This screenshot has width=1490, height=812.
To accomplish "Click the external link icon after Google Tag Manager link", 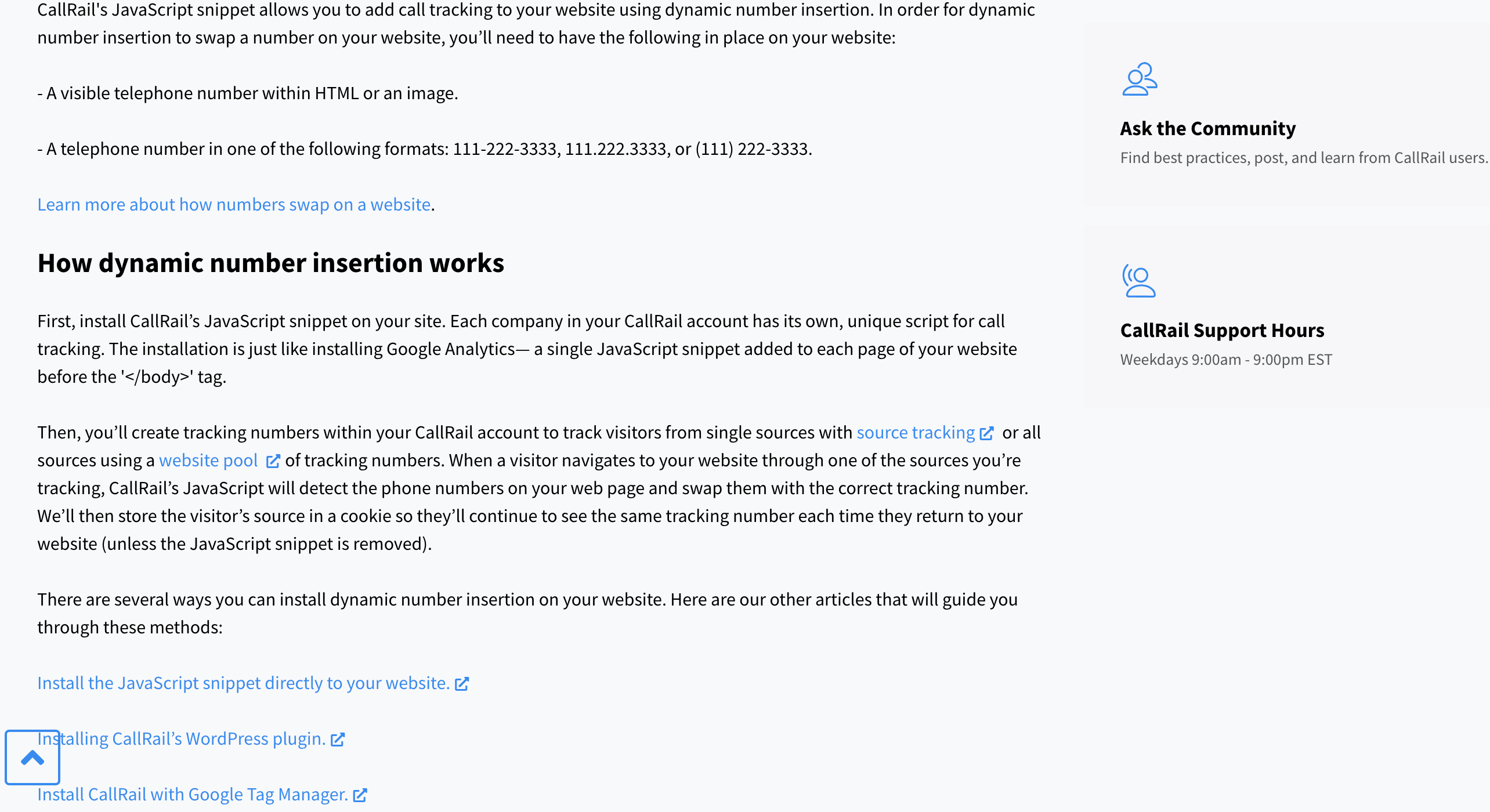I will pos(361,795).
